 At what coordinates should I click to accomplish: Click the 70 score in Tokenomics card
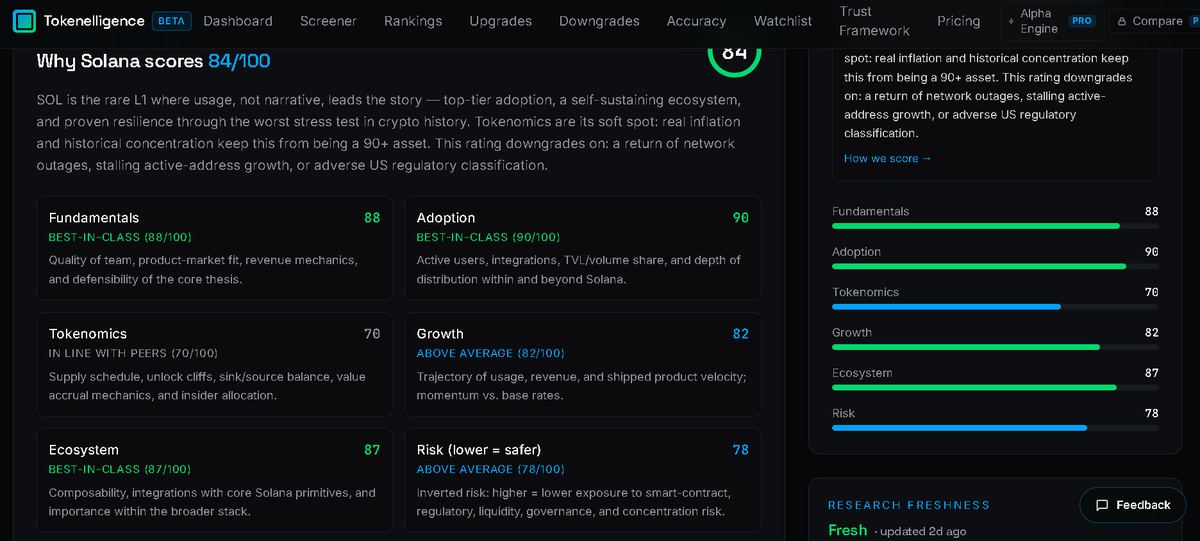pos(372,333)
